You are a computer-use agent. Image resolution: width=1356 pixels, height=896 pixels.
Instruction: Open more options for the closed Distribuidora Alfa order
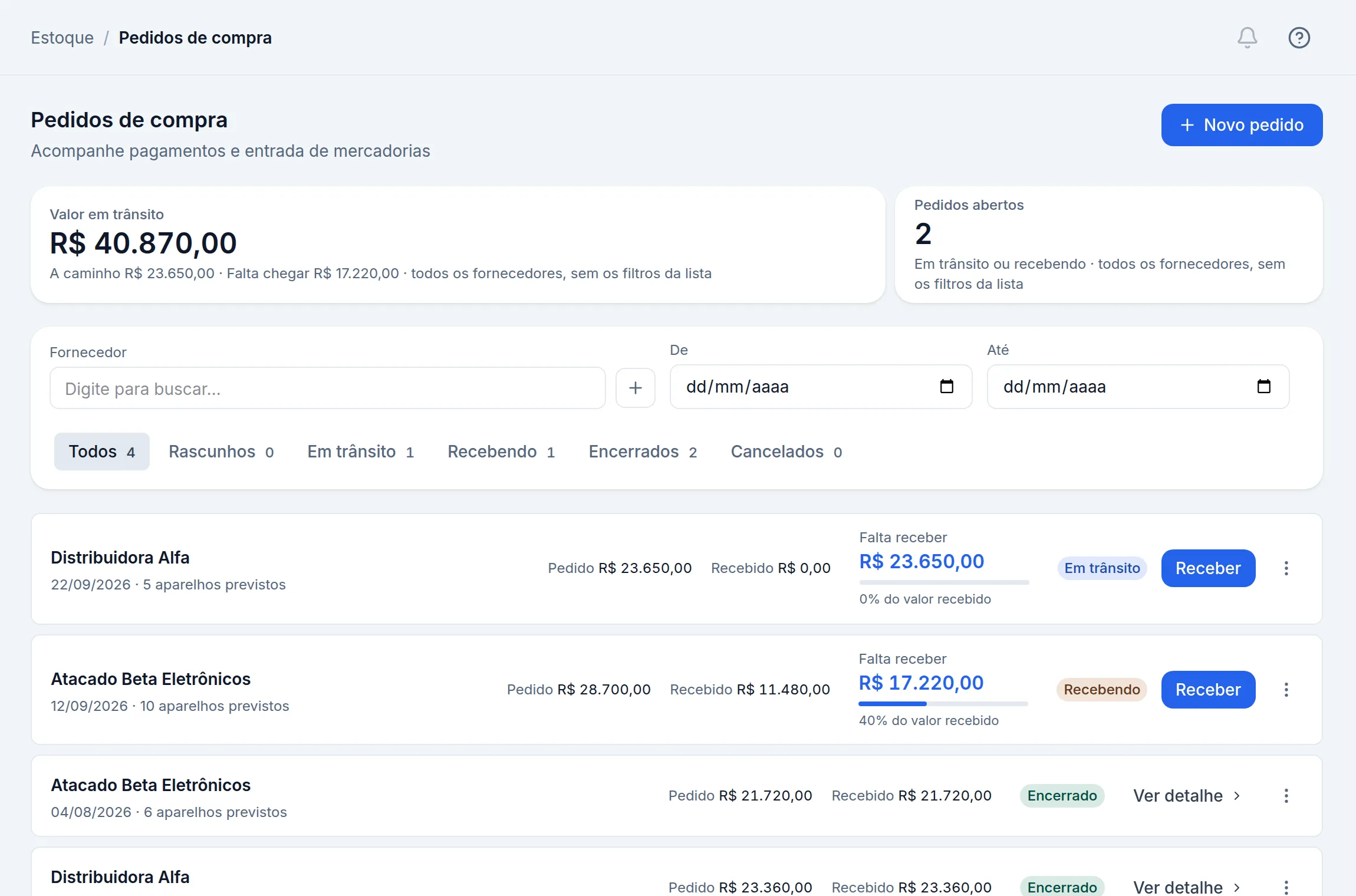(1286, 887)
